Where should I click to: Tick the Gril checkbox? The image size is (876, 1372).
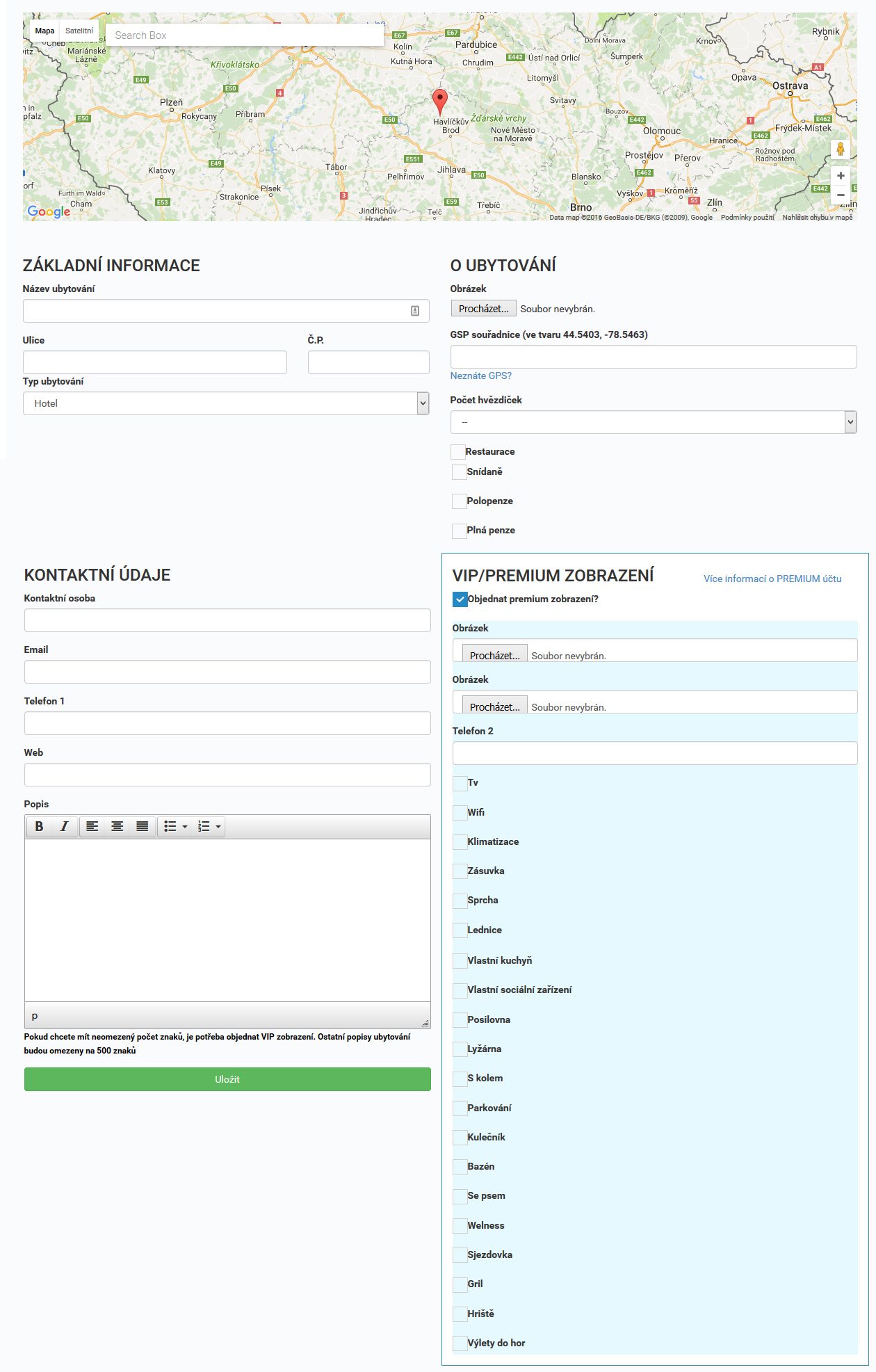click(460, 1284)
